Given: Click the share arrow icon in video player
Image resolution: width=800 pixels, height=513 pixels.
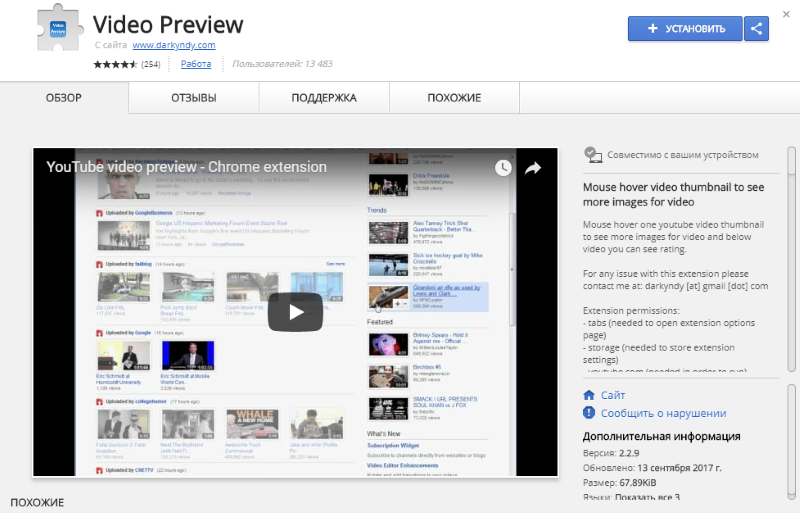Looking at the screenshot, I should pos(533,167).
